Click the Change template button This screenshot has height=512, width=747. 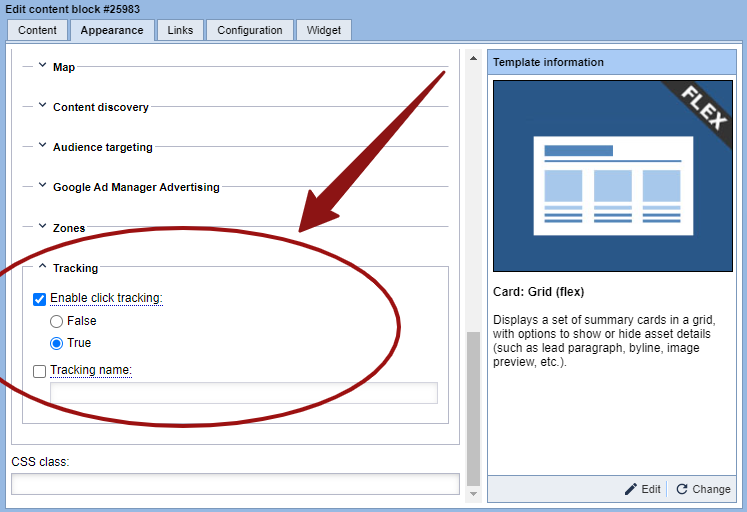(703, 489)
